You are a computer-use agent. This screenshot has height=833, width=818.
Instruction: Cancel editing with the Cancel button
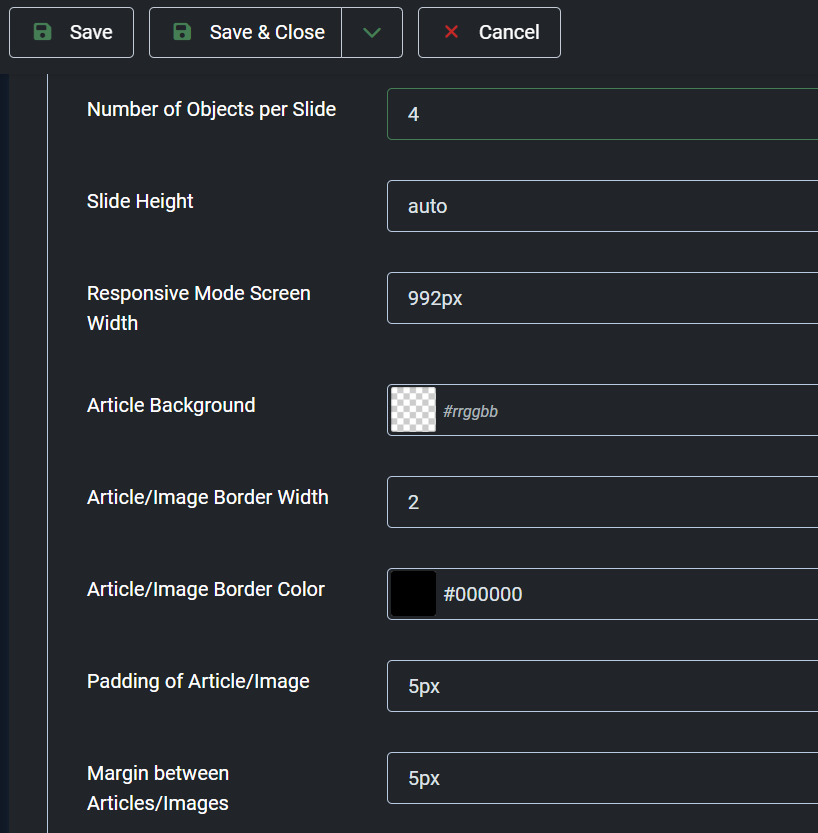489,32
